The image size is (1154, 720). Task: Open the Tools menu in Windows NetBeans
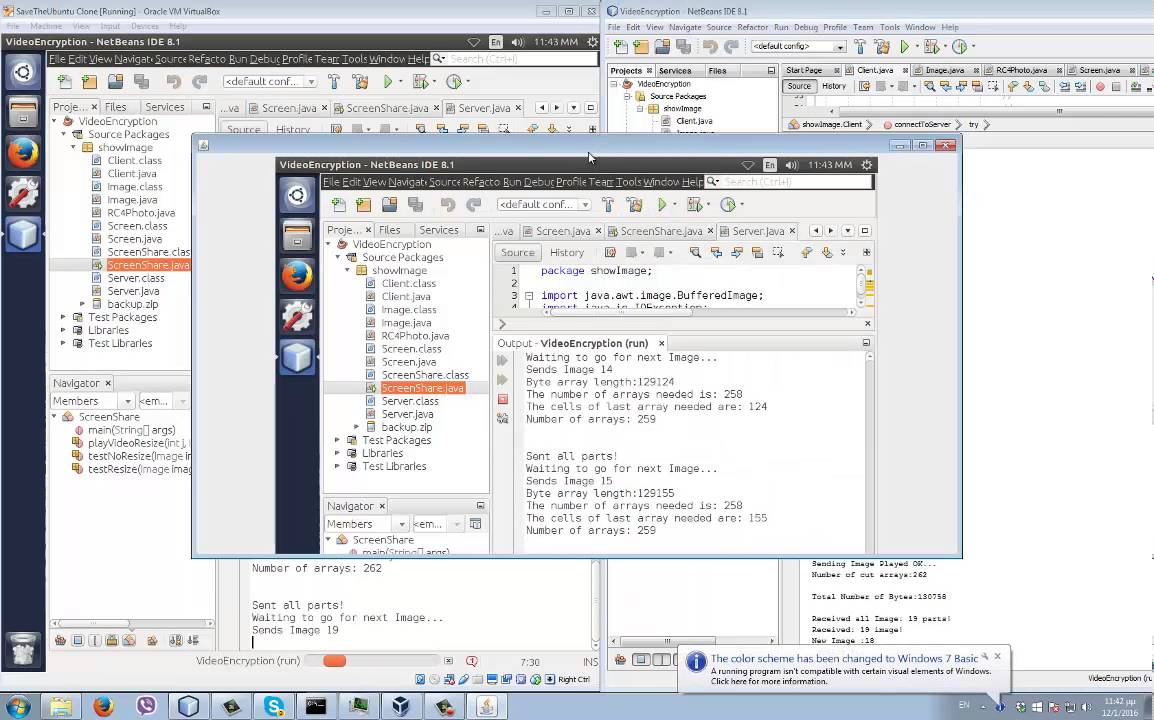[890, 27]
